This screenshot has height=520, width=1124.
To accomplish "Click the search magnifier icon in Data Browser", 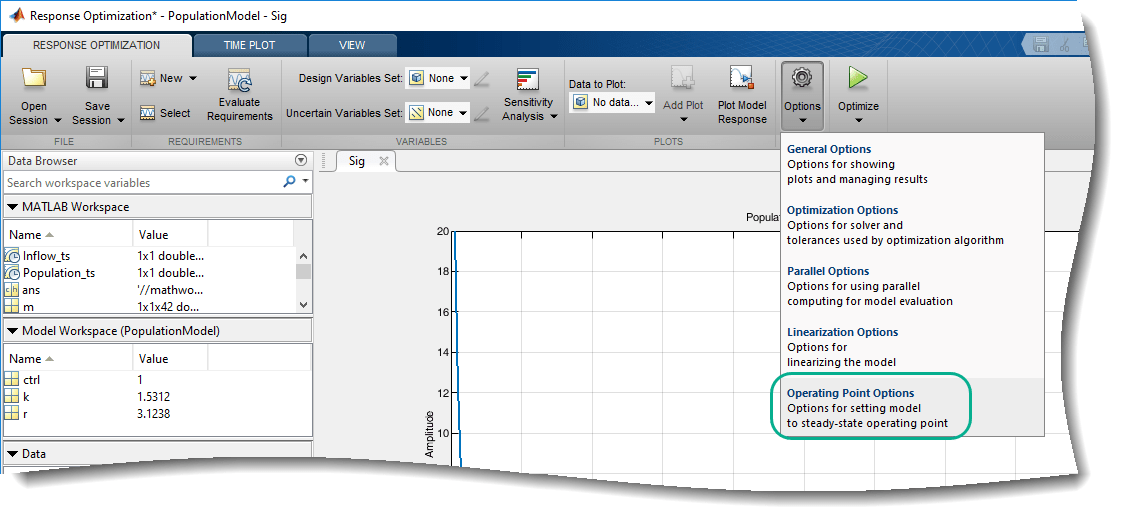I will click(x=289, y=182).
